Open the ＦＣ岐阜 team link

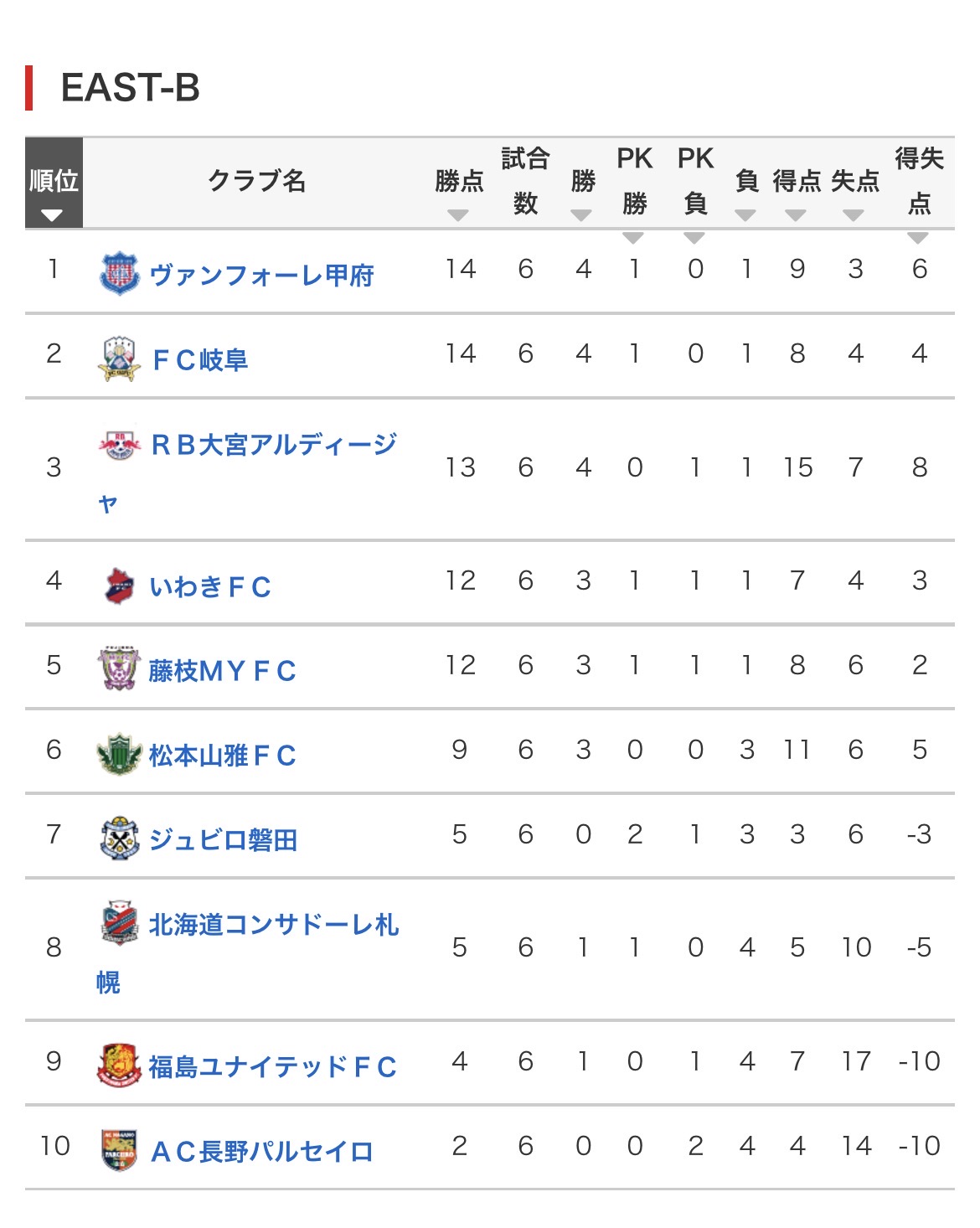[x=199, y=359]
